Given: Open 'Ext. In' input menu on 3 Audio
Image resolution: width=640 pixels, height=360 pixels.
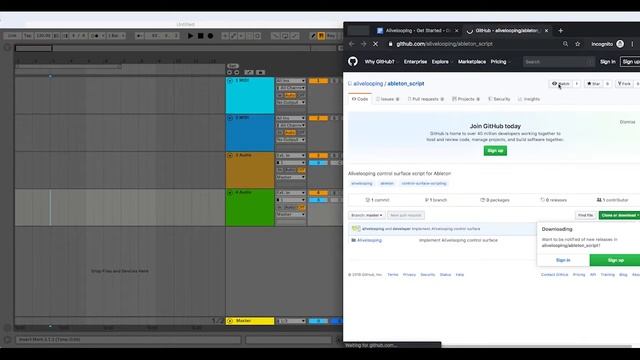Looking at the screenshot, I should coord(291,156).
